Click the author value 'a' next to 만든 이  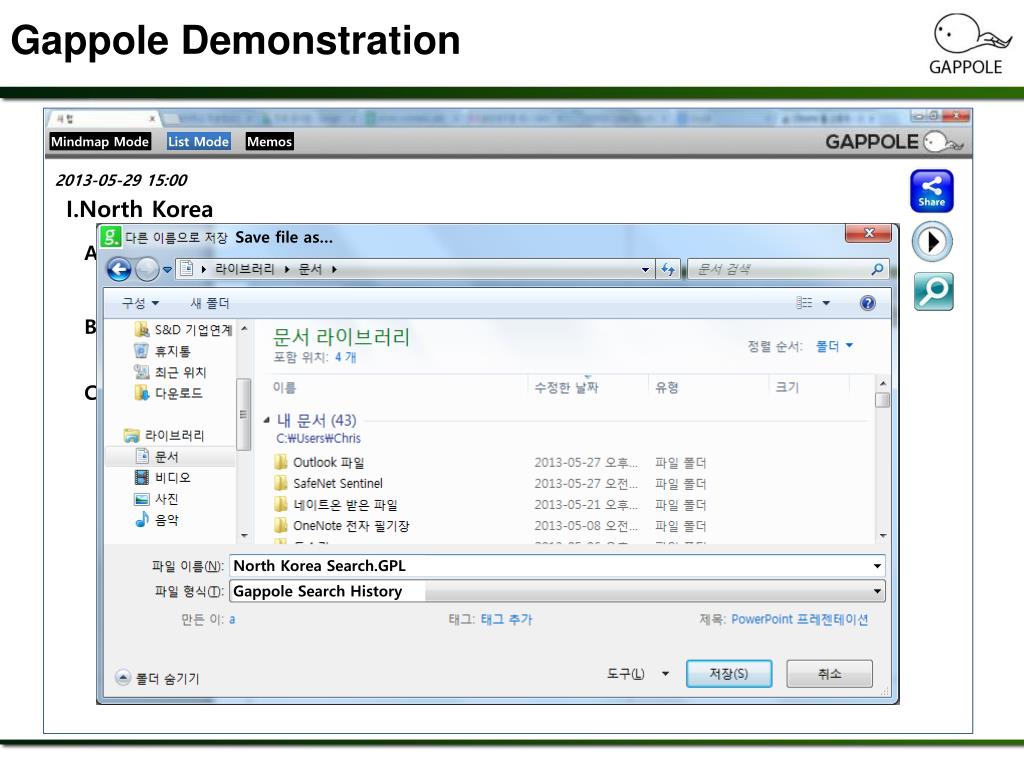tap(232, 619)
